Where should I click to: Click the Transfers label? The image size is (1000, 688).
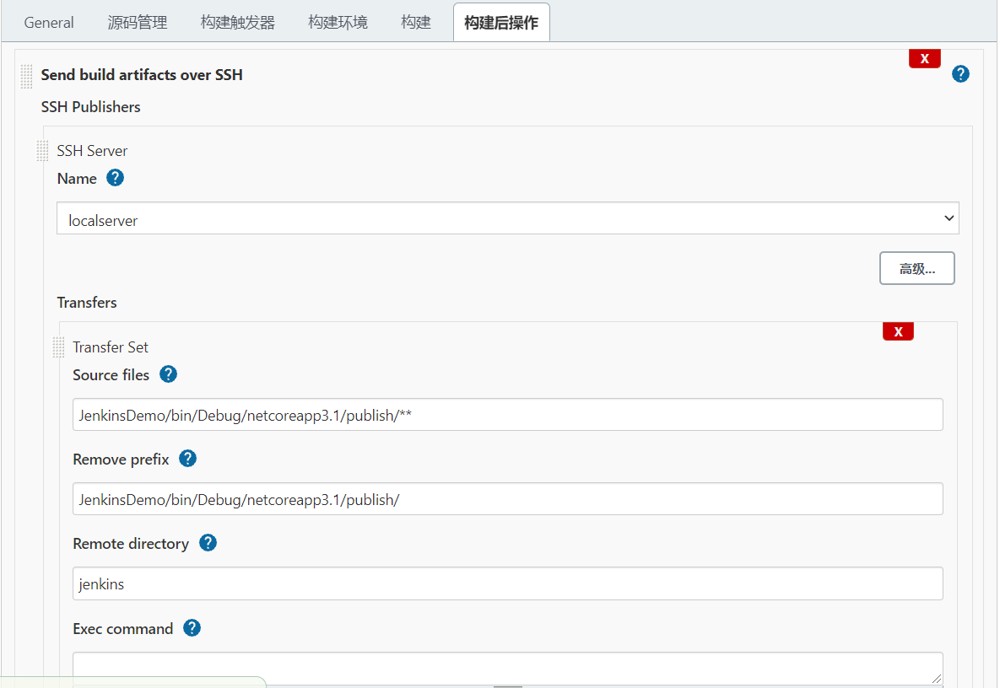point(87,302)
